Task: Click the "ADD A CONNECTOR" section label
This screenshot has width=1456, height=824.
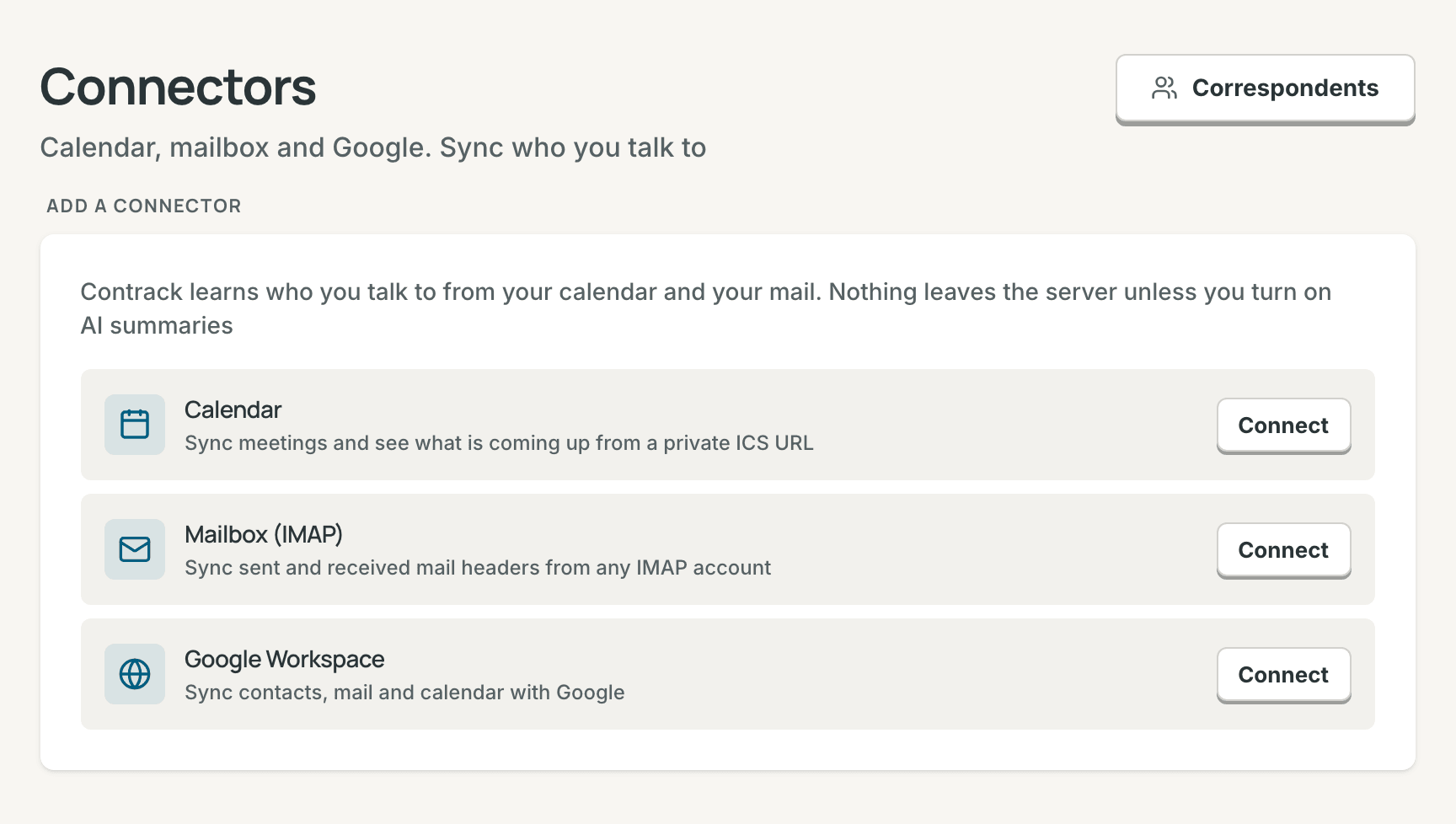Action: [144, 206]
